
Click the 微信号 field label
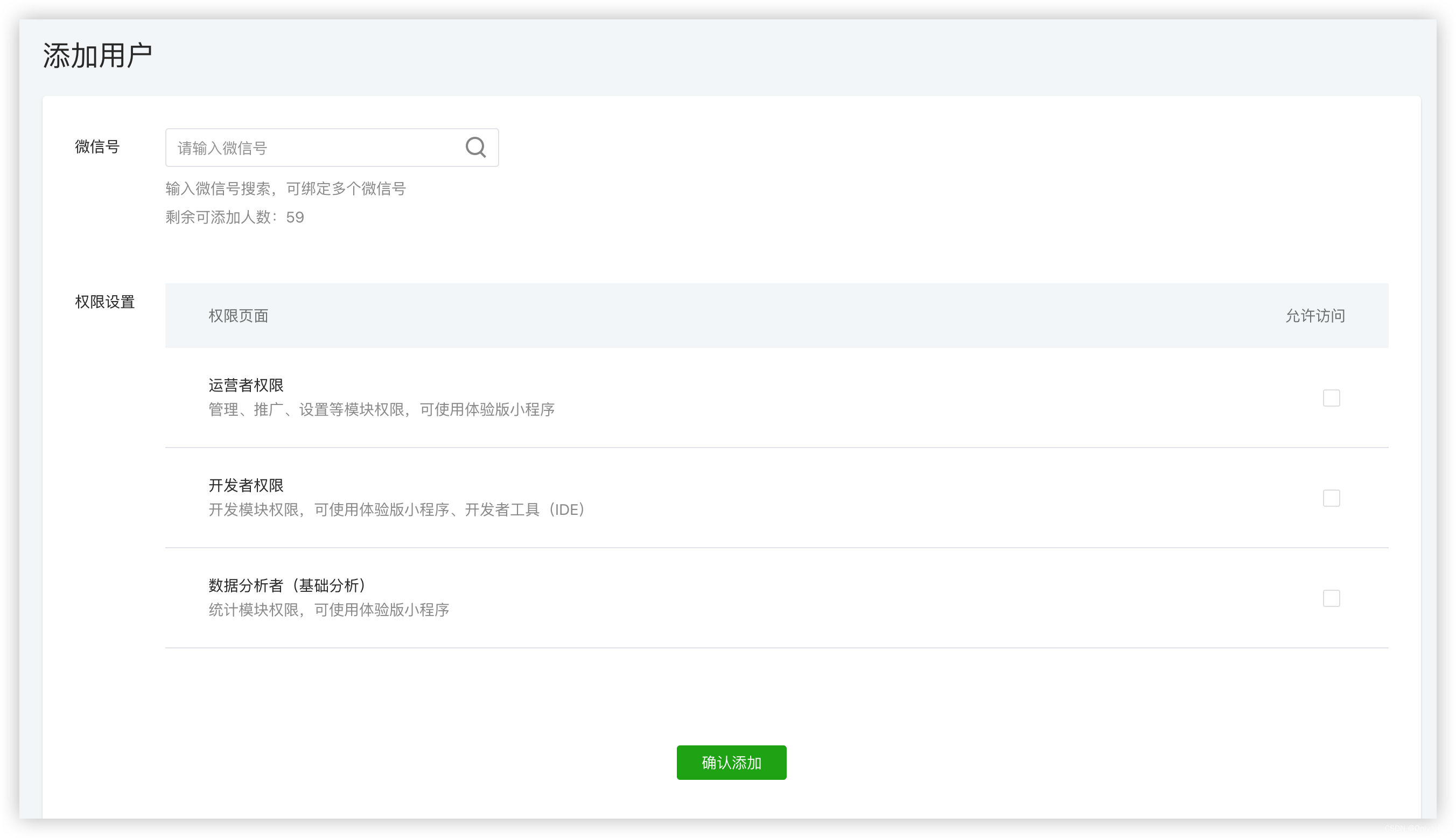[97, 147]
